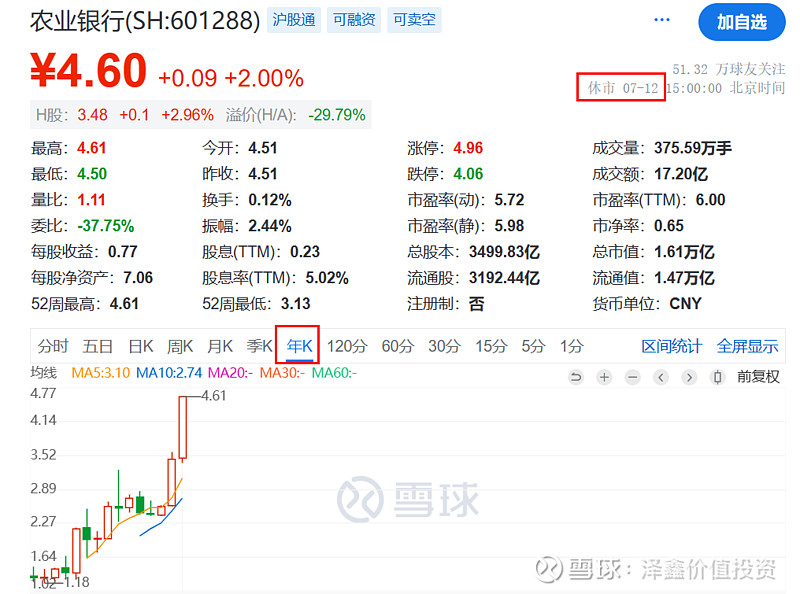This screenshot has width=800, height=594.
Task: Click the 股息率(TTM) value 5.02%
Action: pos(327,278)
